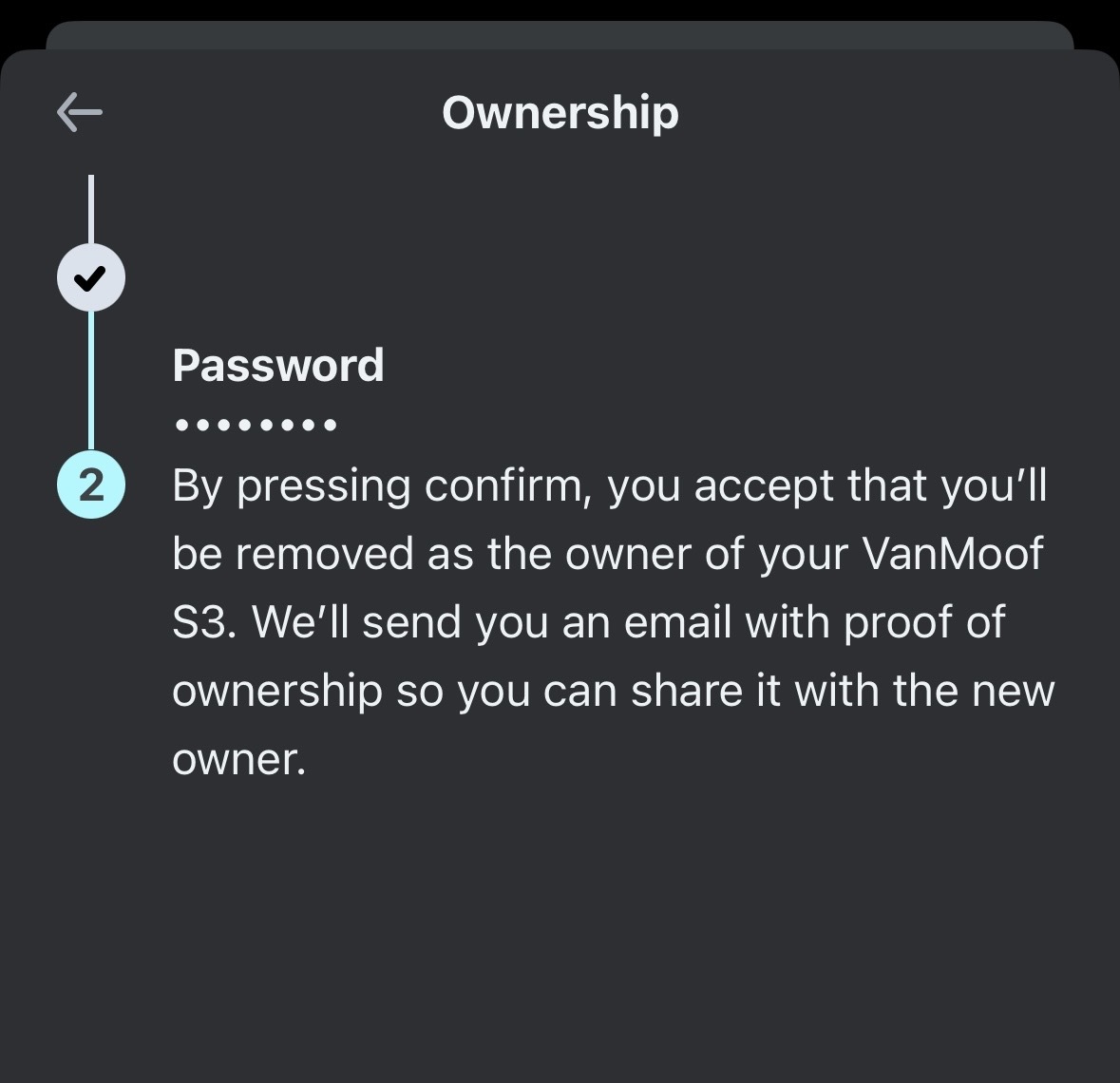Click the cyan progress line between steps
Screen dimensions: 1120x1083
click(91, 380)
